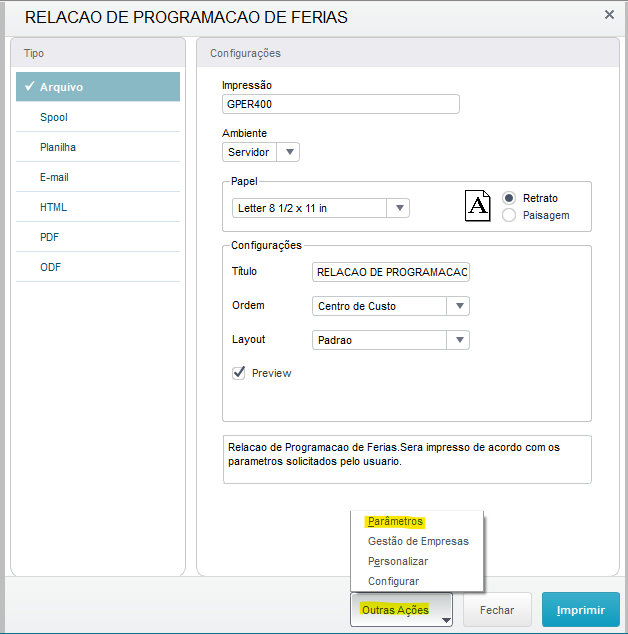Viewport: 628px width, 634px height.
Task: Click the Imprimir button
Action: [581, 610]
